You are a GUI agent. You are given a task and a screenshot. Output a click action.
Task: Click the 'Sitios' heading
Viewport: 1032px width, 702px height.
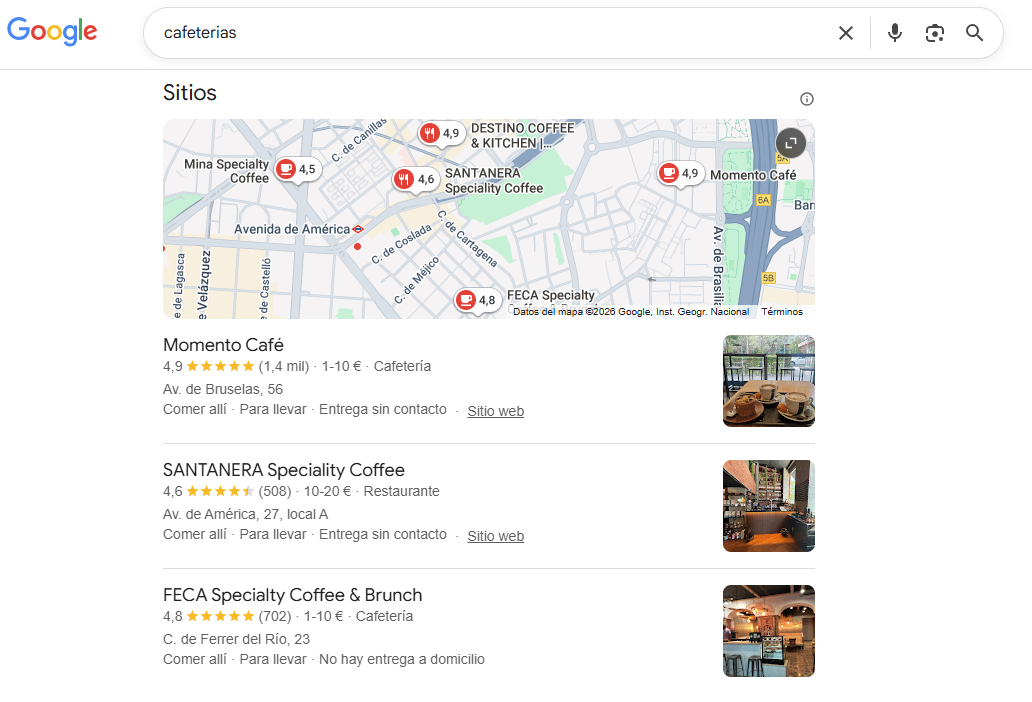pos(190,93)
